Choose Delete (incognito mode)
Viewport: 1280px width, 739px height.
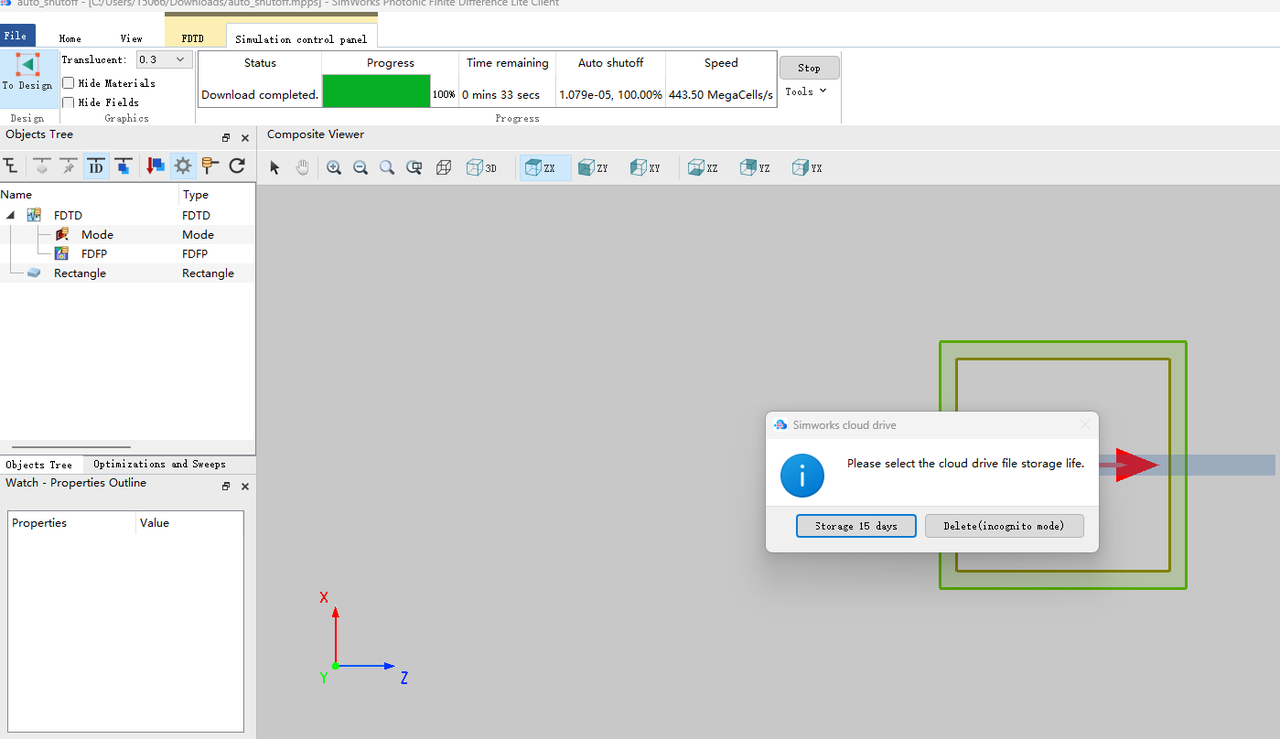coord(1004,526)
